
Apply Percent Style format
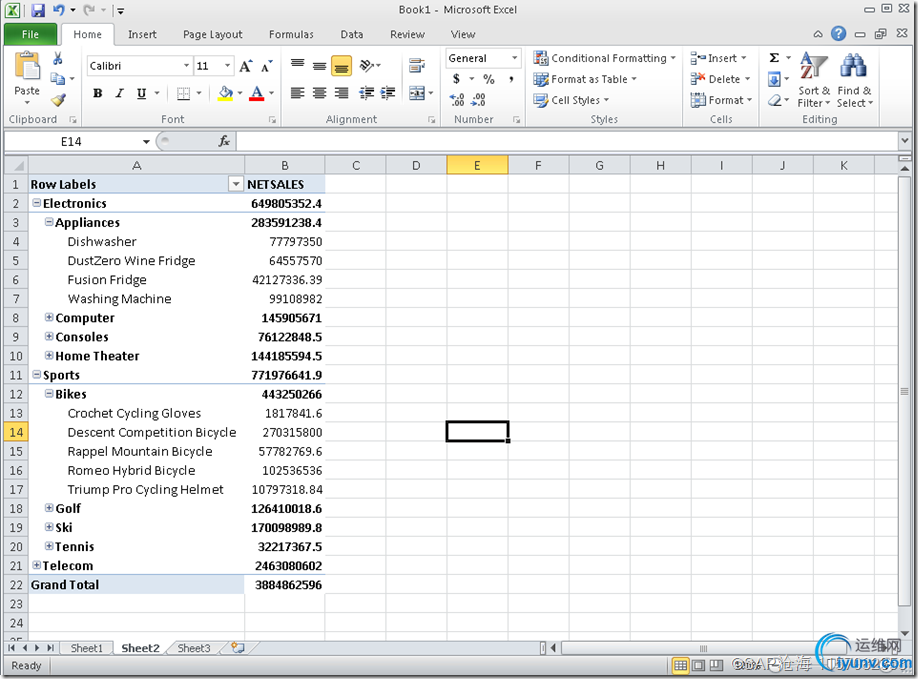click(489, 79)
